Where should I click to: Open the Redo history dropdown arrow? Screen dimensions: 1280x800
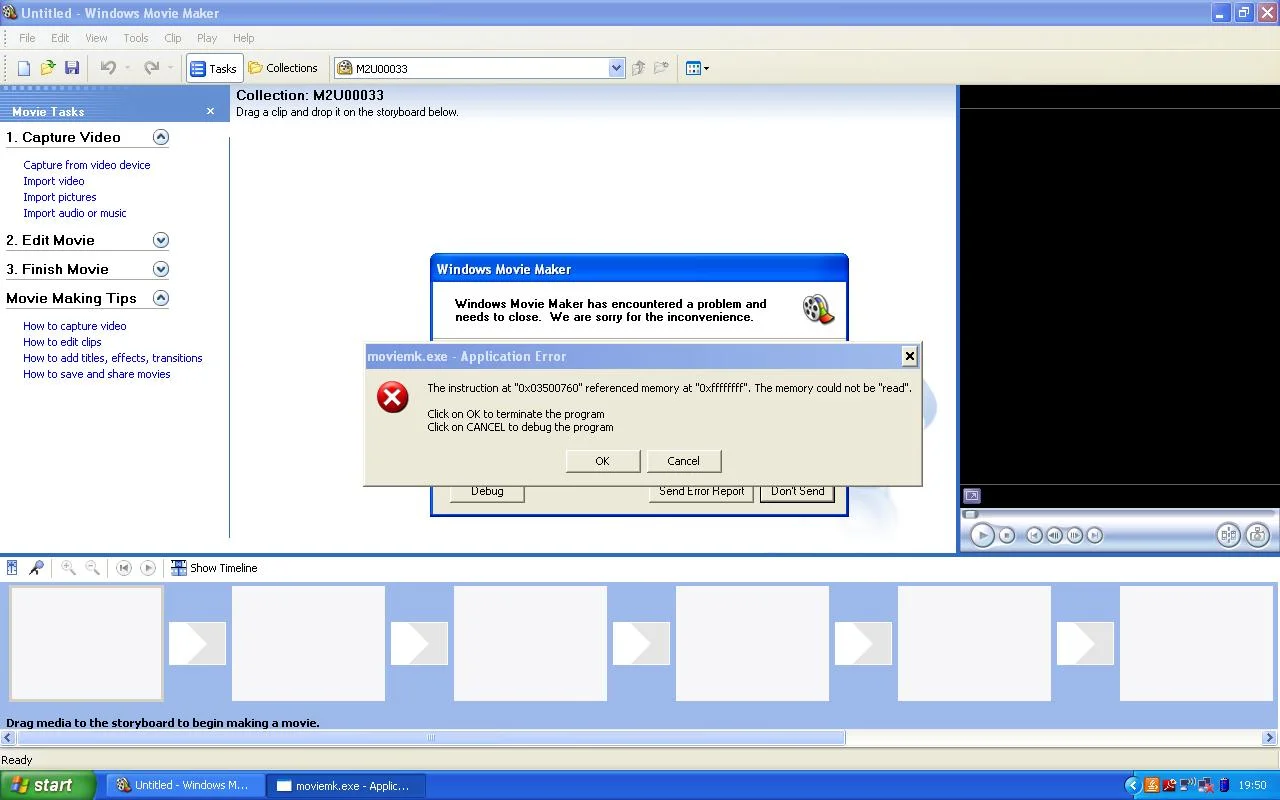170,68
